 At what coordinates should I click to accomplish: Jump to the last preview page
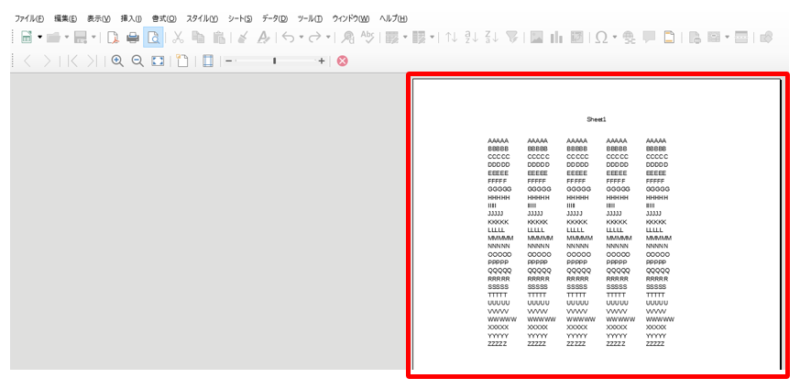[92, 61]
